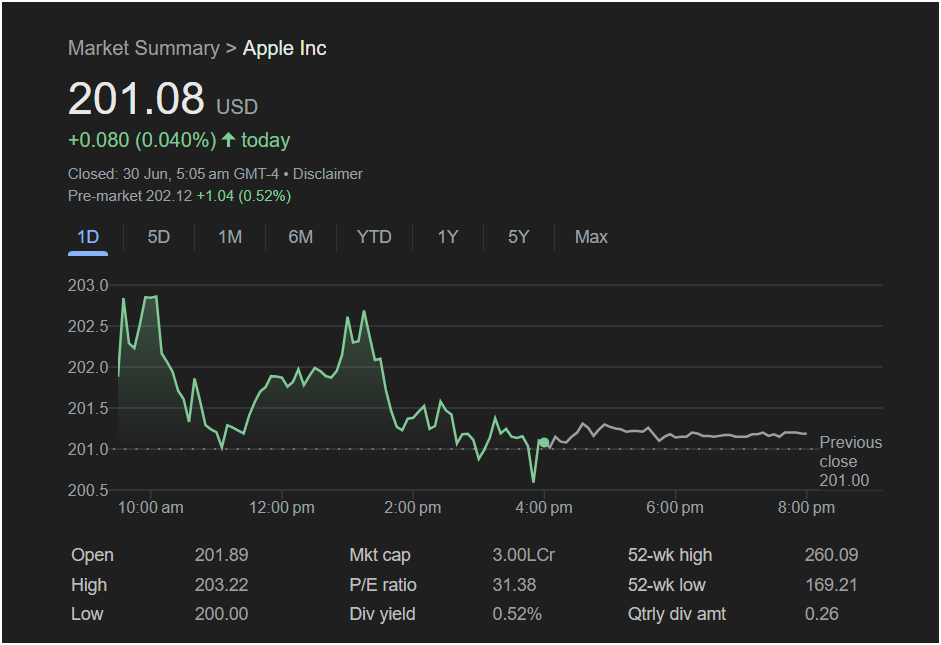Click the 4:00 pm axis label
Viewport: 941px width, 645px height.
pos(544,508)
